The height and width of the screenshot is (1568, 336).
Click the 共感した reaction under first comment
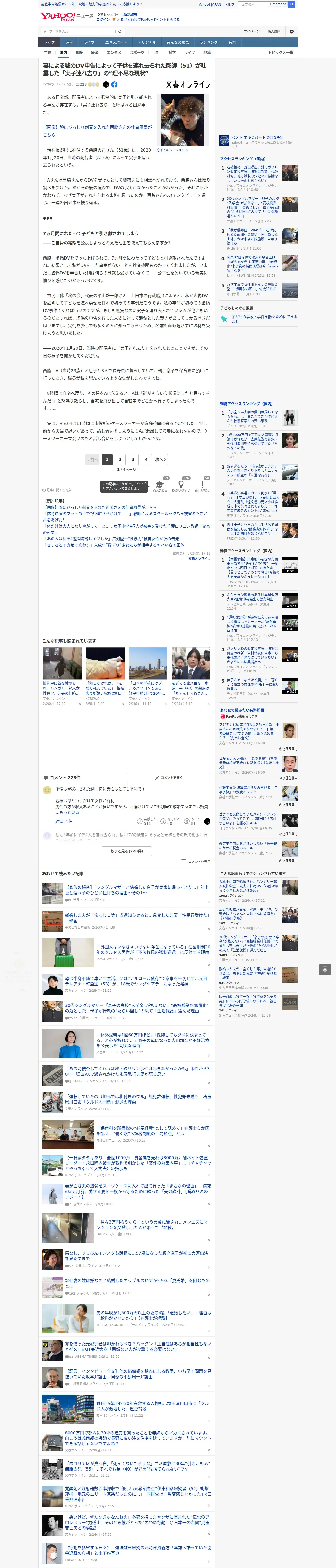point(147,822)
